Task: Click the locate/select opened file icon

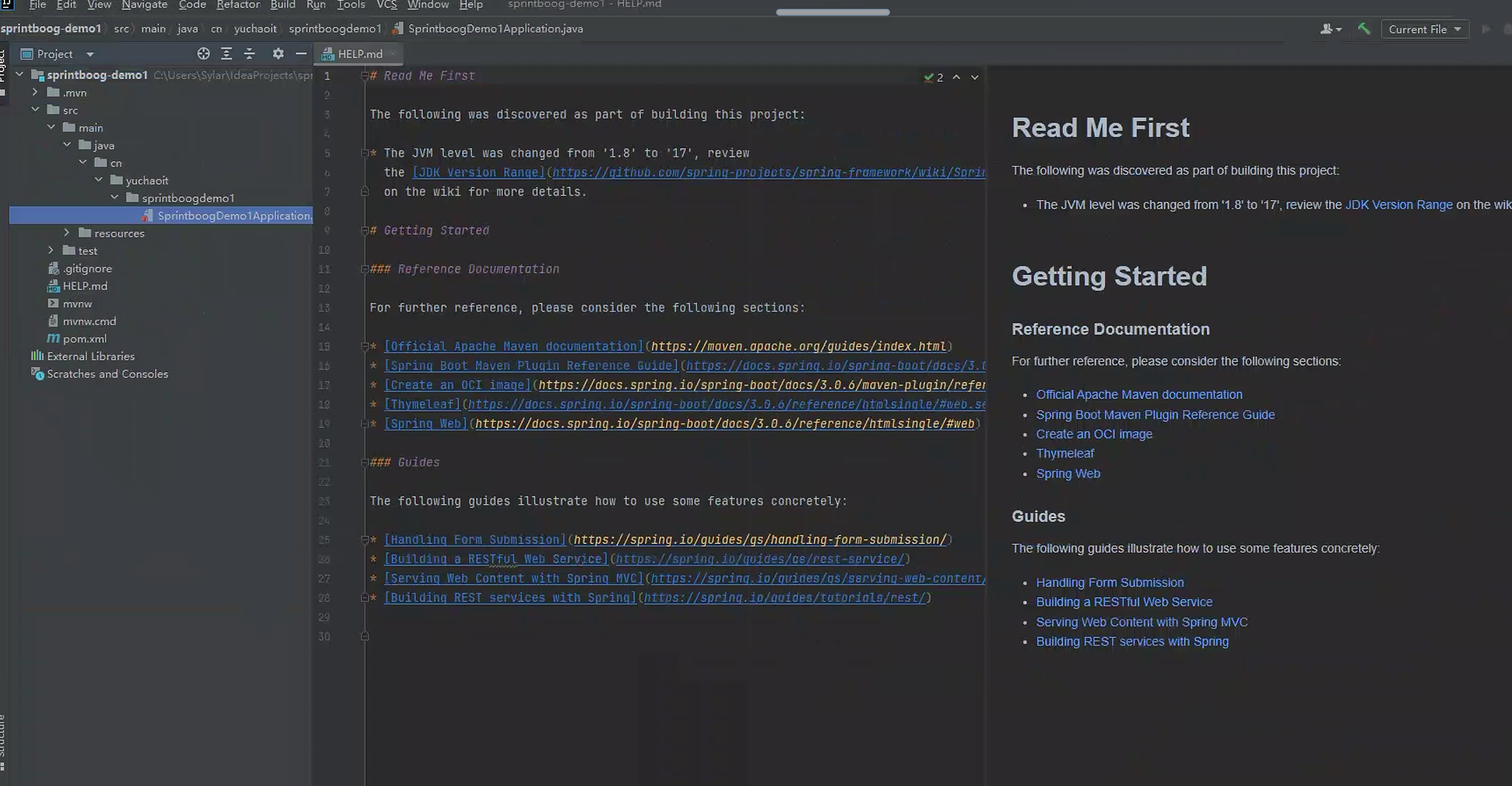Action: pos(203,54)
